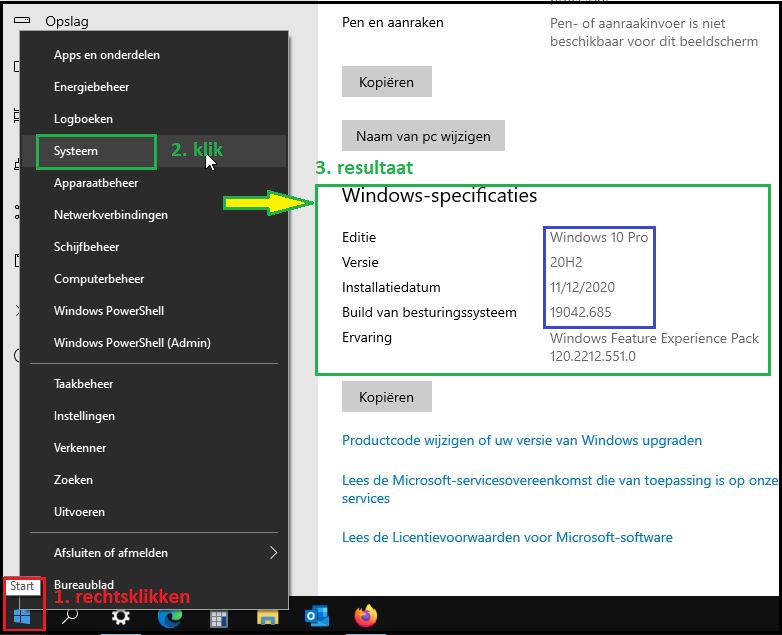The height and width of the screenshot is (635, 782).
Task: Open Taakbeheer from the menu
Action: 154,384
